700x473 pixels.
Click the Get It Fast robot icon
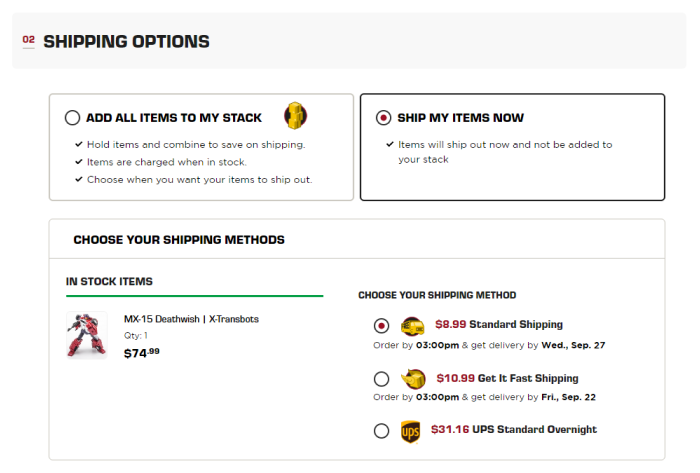[x=413, y=379]
